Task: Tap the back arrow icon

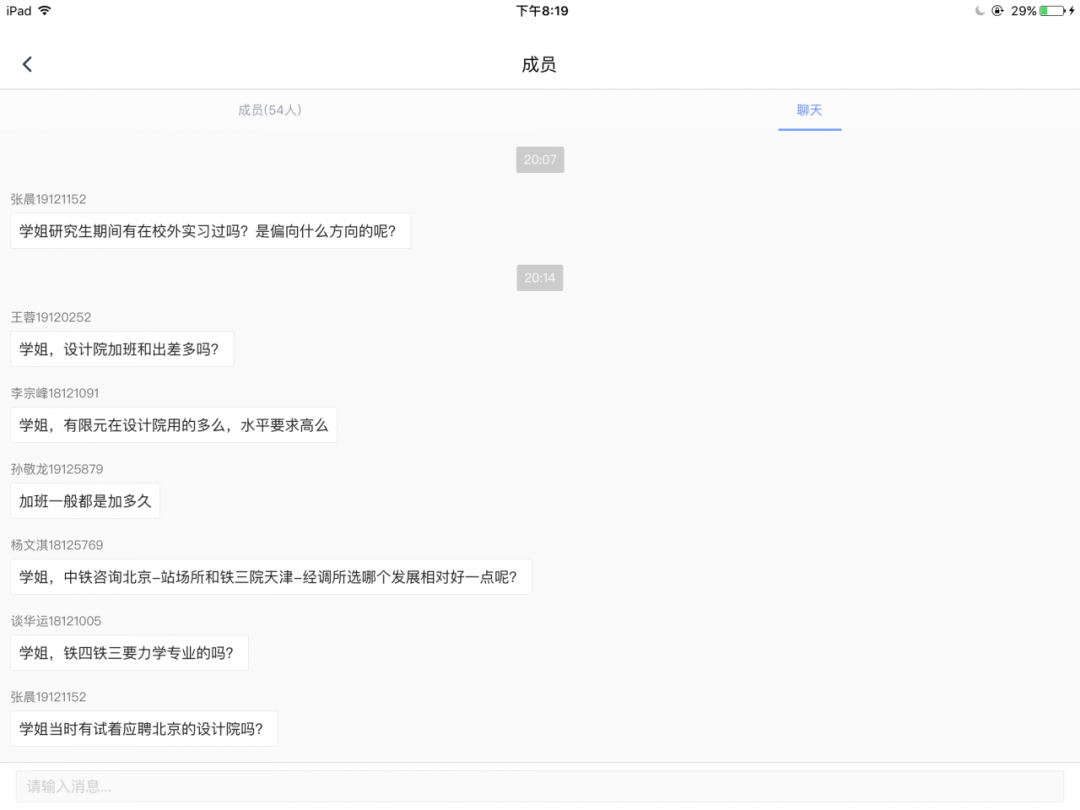Action: (27, 64)
